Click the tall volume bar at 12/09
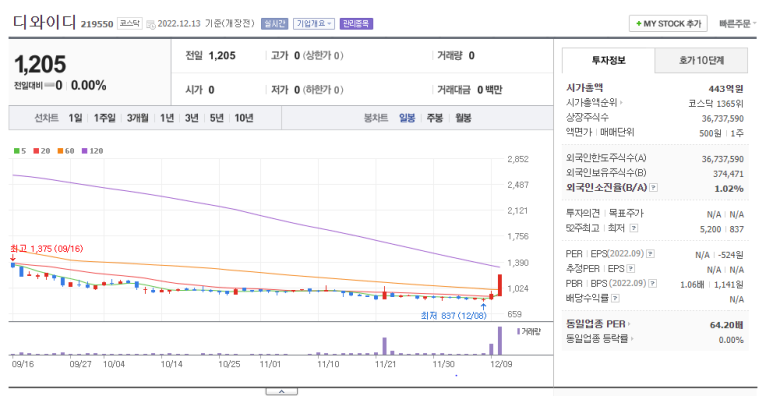The height and width of the screenshot is (396, 773). 500,341
